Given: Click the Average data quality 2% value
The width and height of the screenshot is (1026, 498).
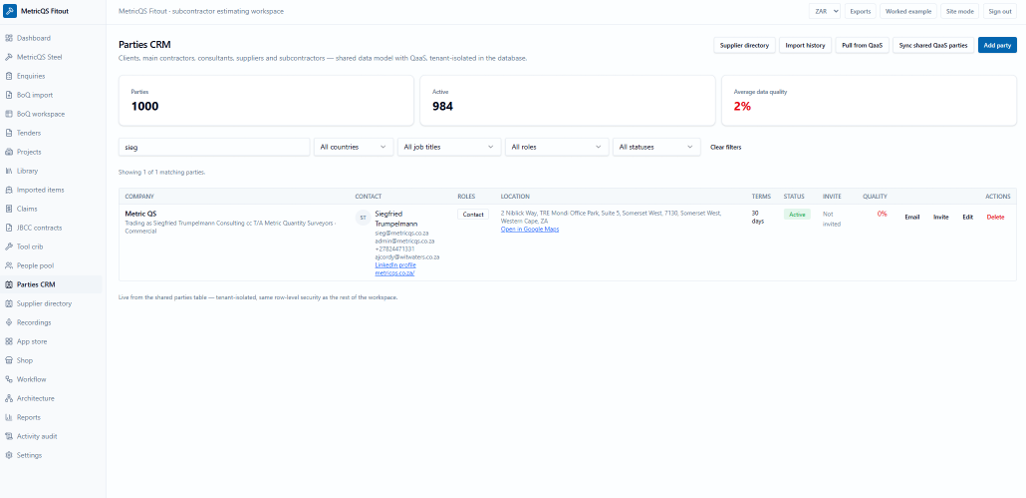Looking at the screenshot, I should (x=742, y=107).
